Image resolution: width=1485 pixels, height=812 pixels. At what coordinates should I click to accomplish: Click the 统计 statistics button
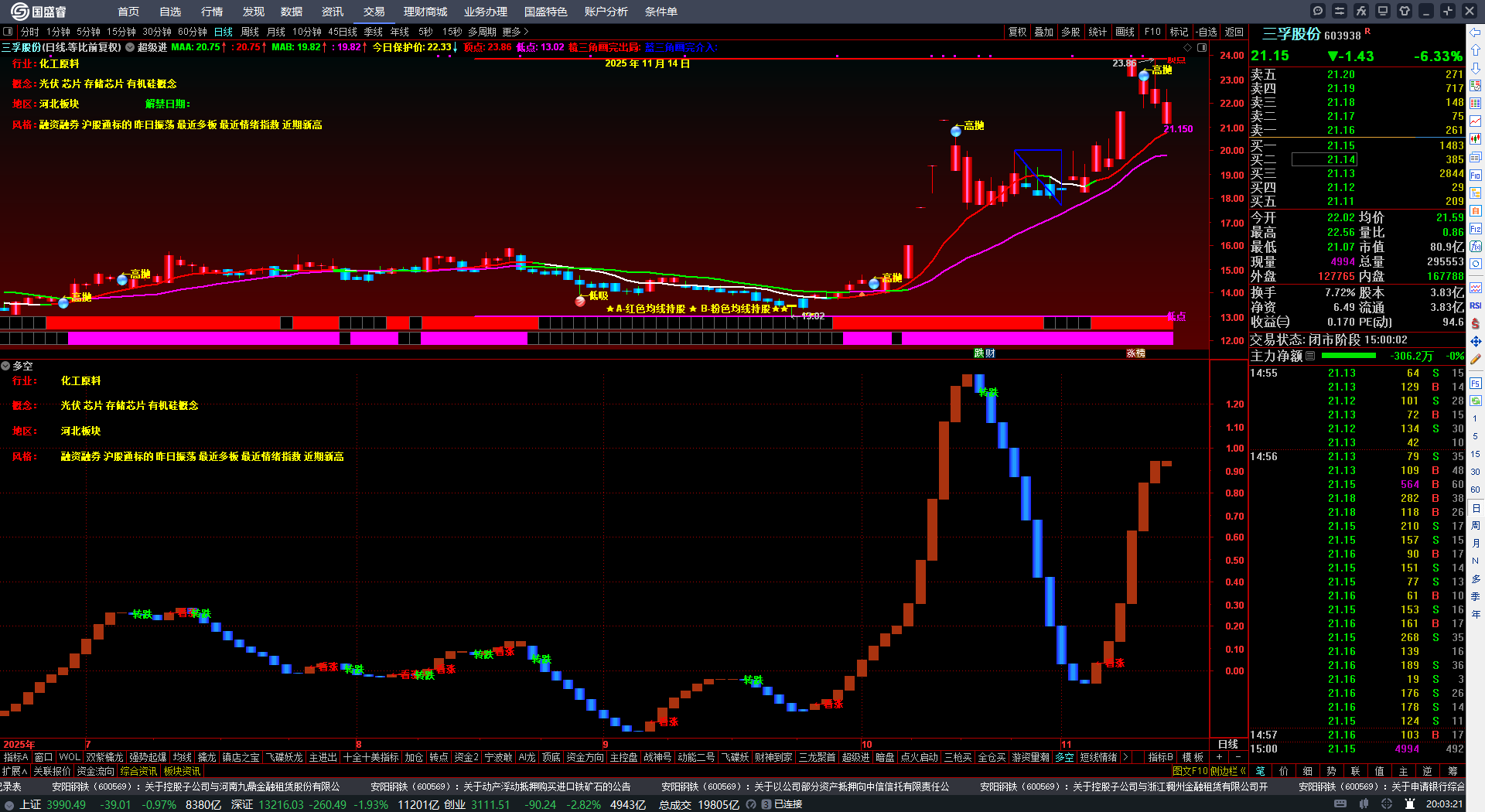tap(1098, 32)
